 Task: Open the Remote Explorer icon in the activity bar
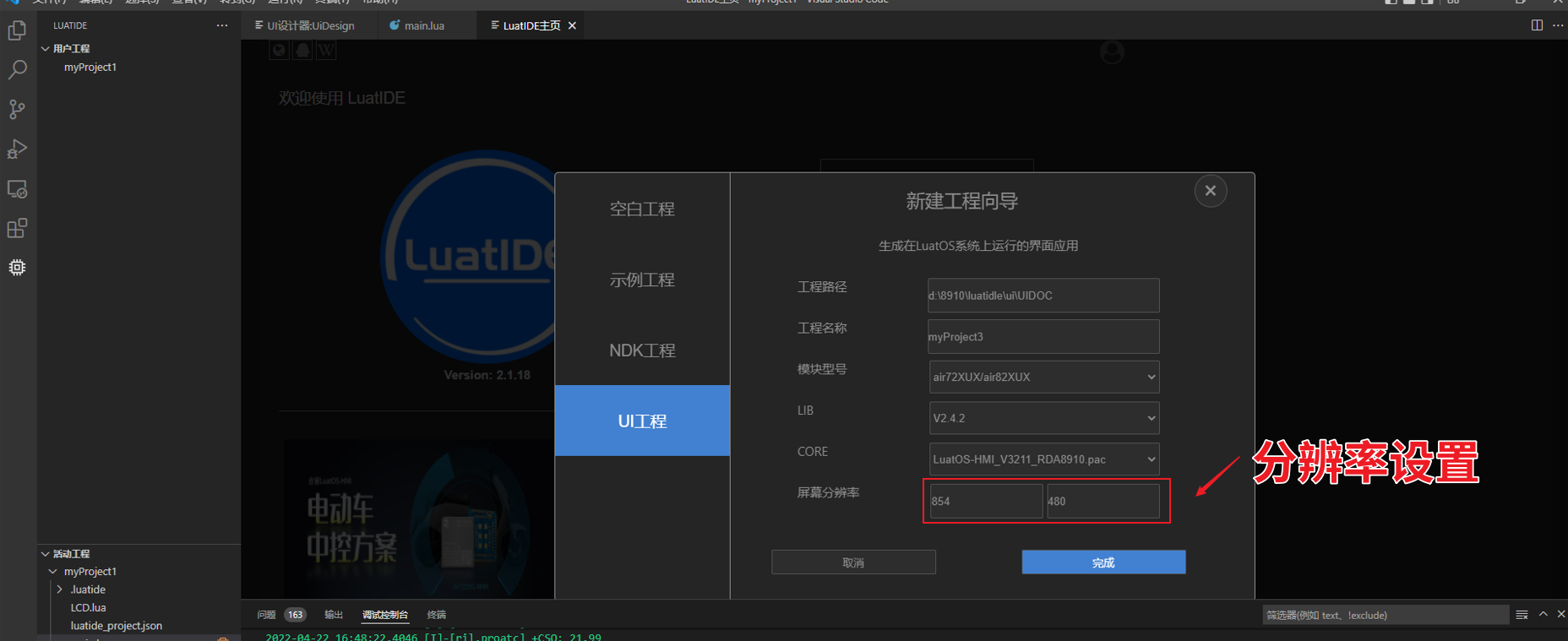point(17,189)
